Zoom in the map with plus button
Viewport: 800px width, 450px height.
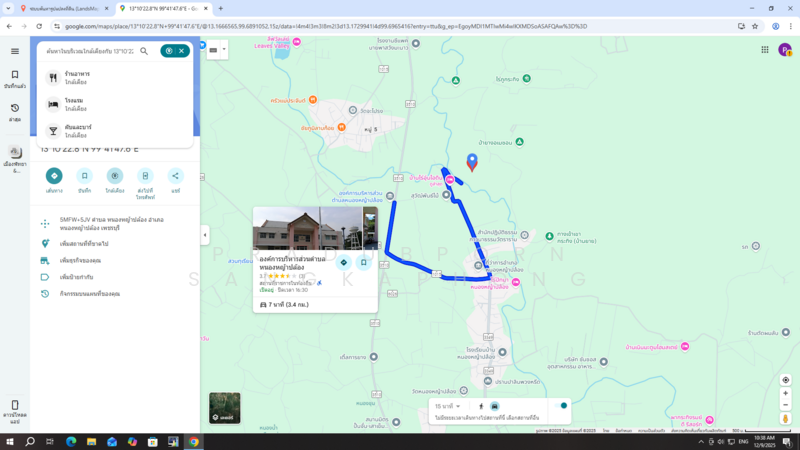pyautogui.click(x=786, y=394)
